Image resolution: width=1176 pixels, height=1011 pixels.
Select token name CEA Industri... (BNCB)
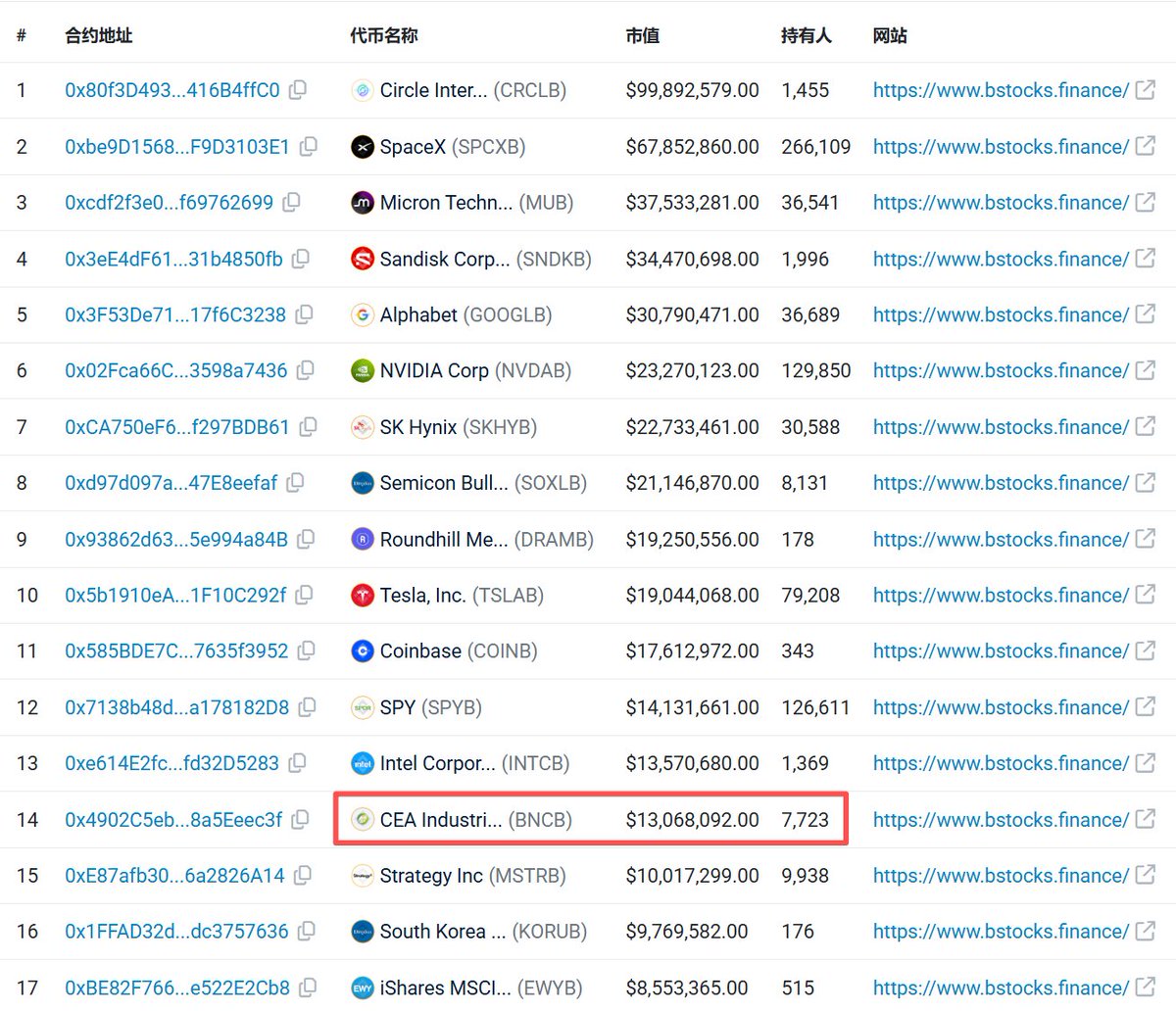pyautogui.click(x=476, y=819)
